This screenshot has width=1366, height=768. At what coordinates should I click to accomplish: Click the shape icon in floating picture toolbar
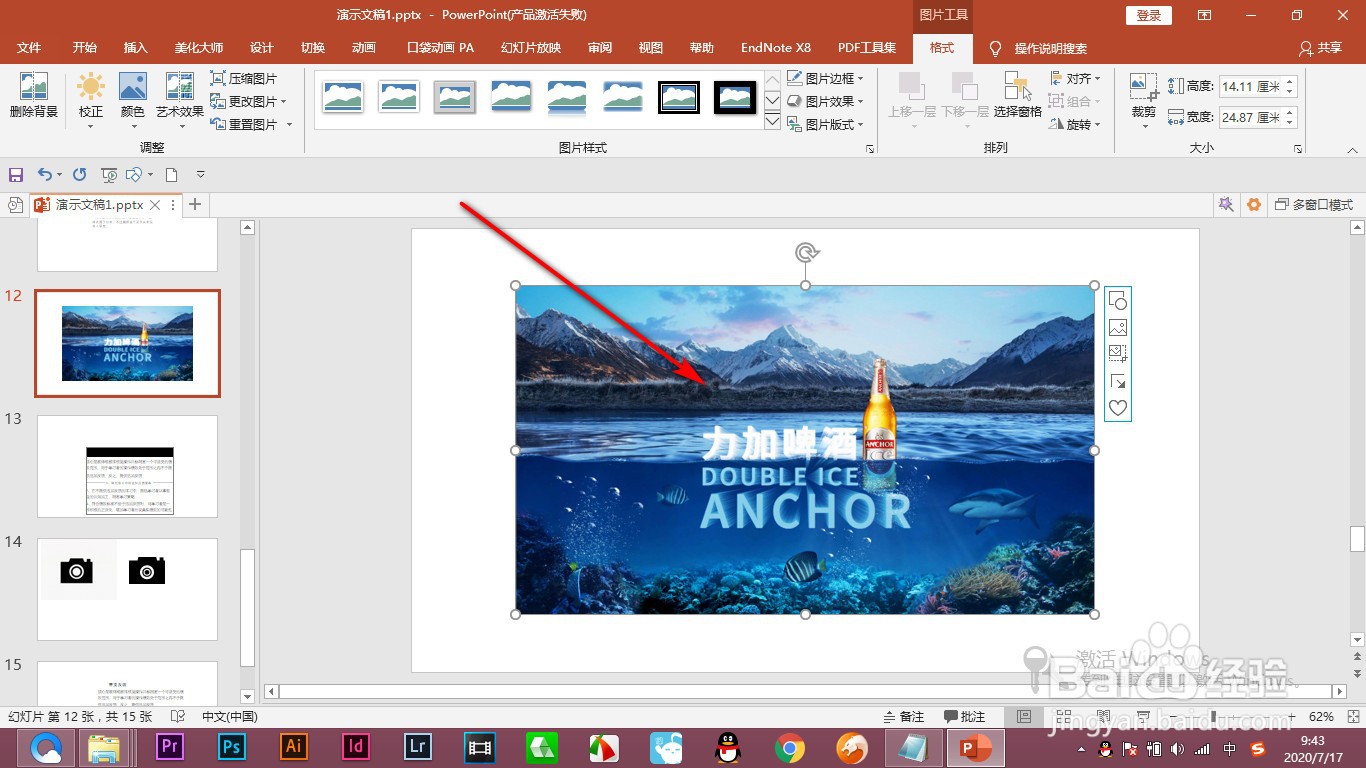pyautogui.click(x=1118, y=301)
